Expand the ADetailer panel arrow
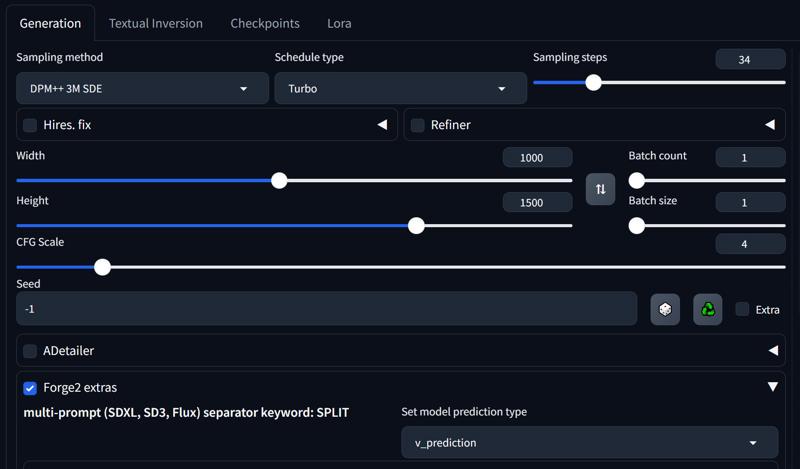This screenshot has height=469, width=800. click(x=773, y=351)
